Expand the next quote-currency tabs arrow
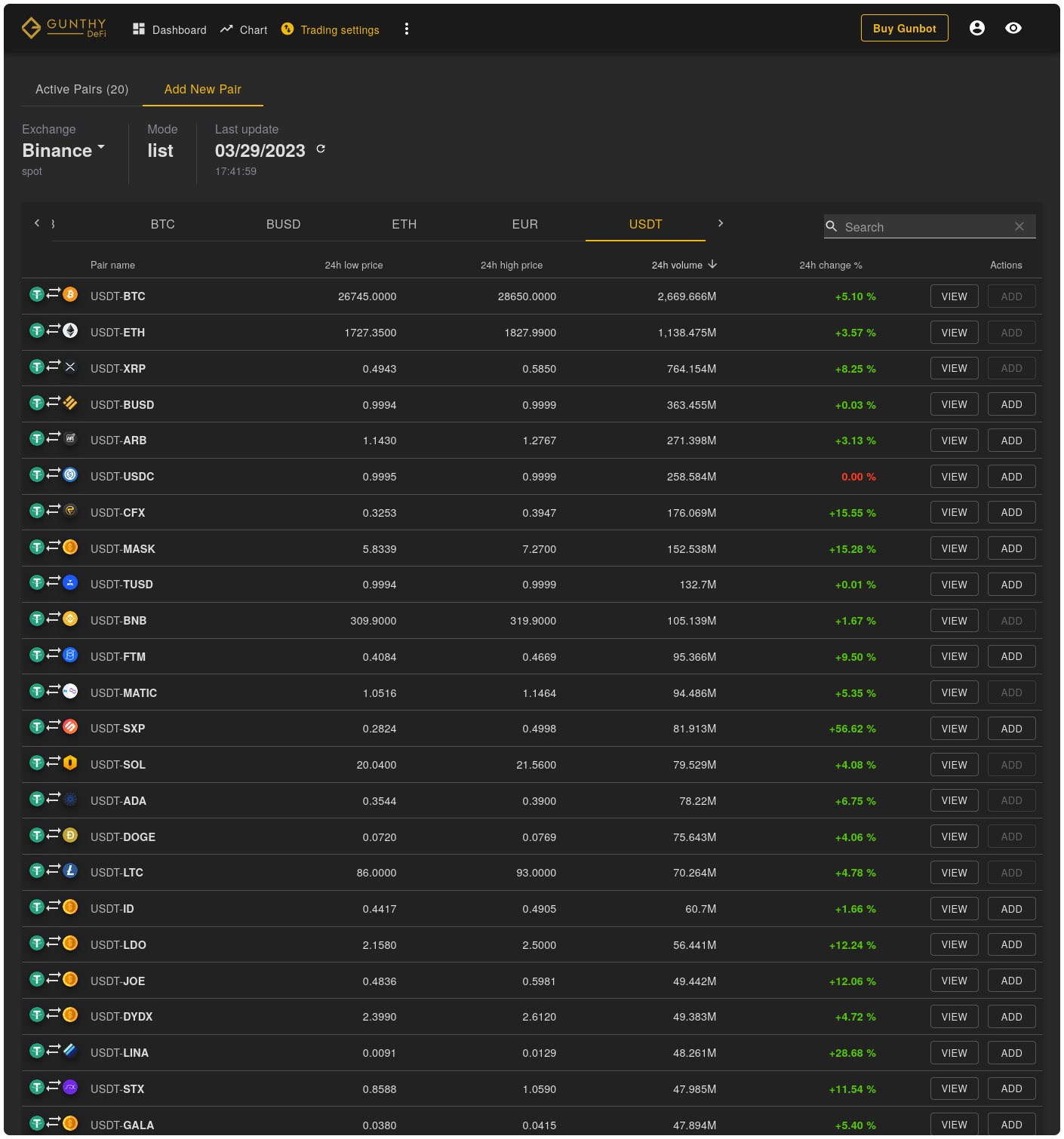 [x=721, y=223]
